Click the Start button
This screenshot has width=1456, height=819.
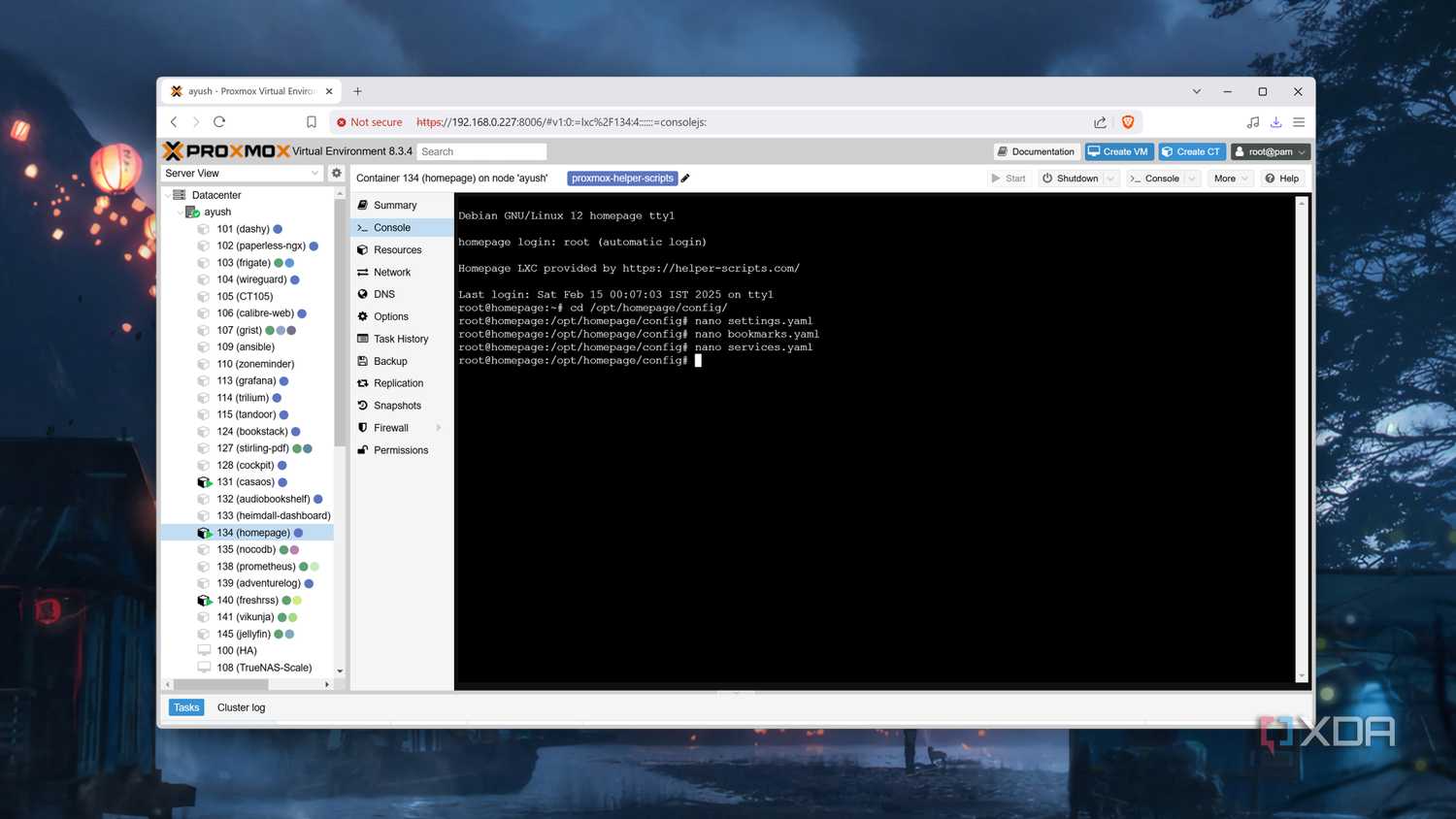1008,179
